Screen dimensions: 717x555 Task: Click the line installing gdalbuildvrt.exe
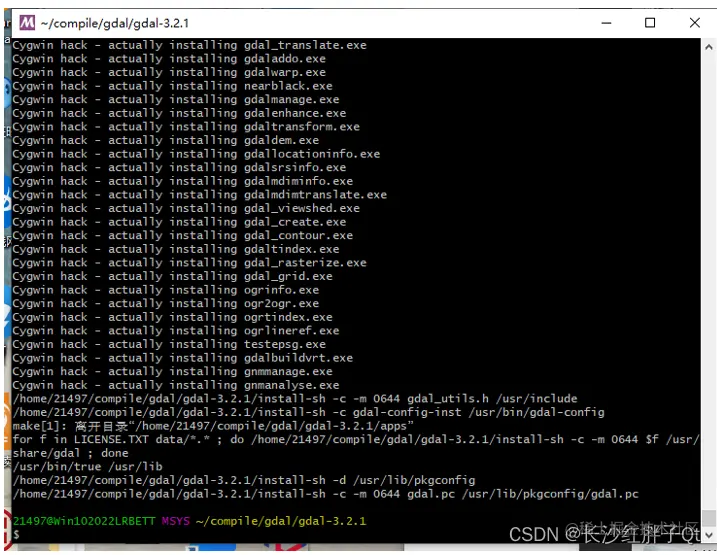tap(182, 358)
